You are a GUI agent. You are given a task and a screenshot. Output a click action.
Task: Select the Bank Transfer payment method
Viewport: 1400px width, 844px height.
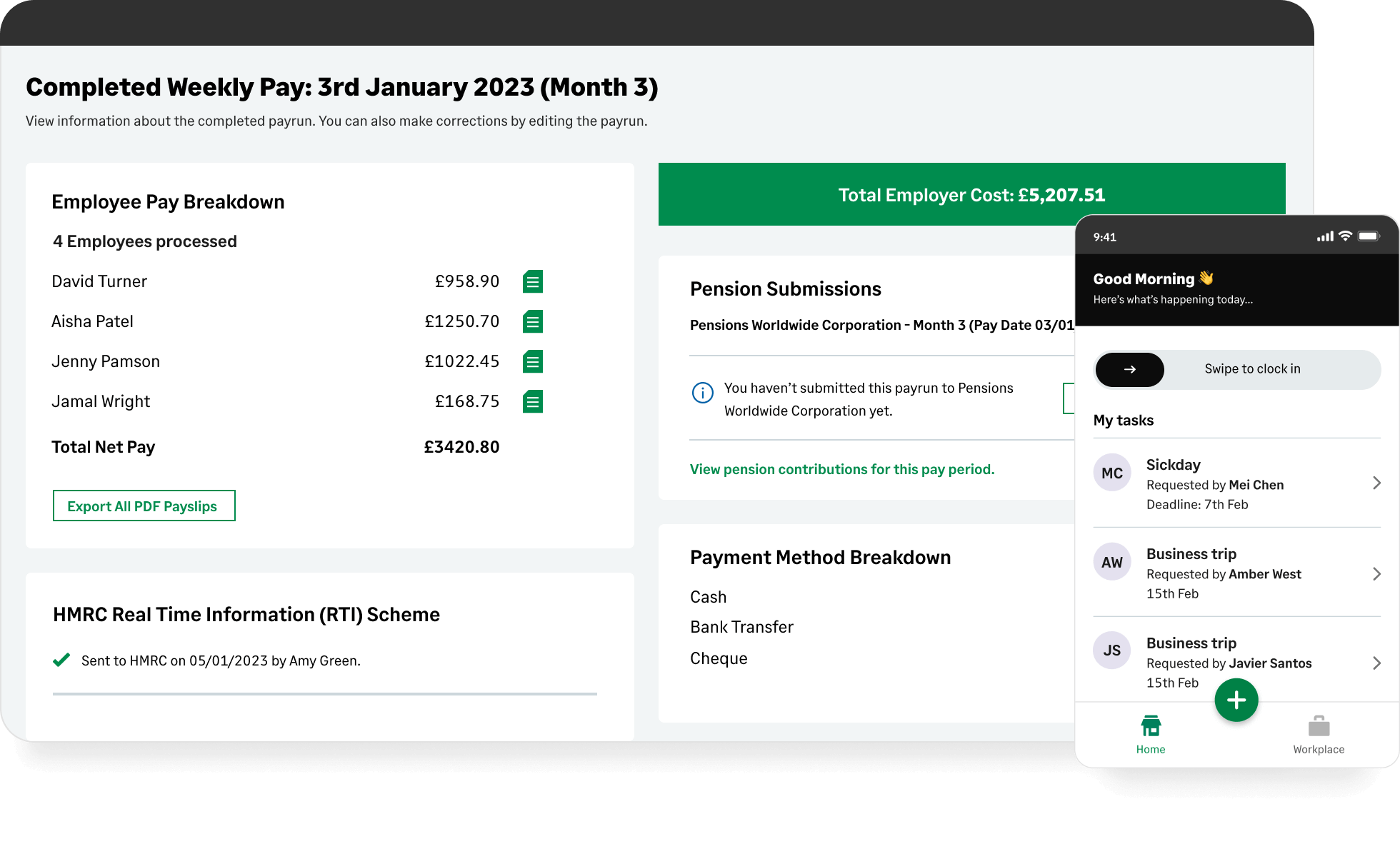click(741, 627)
